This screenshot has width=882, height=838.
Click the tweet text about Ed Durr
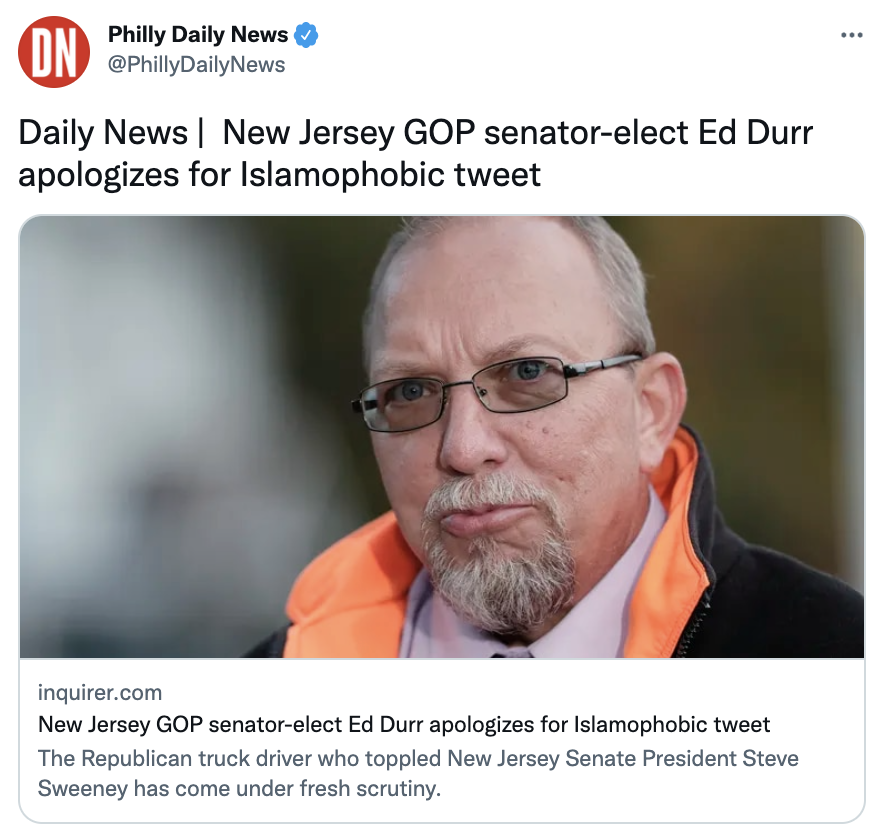pyautogui.click(x=416, y=154)
